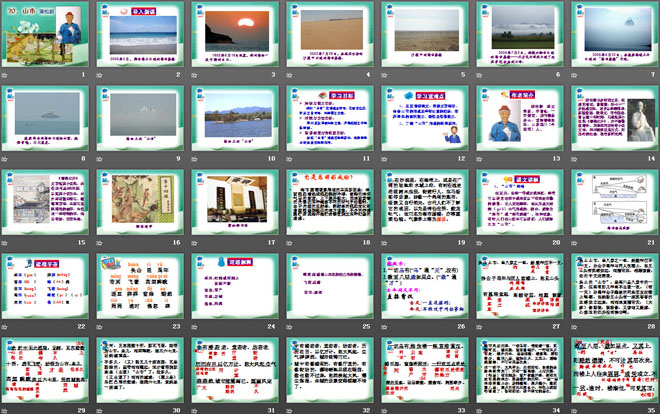
Task: Select slide 1 title thumbnail with author portrait
Action: pos(45,34)
